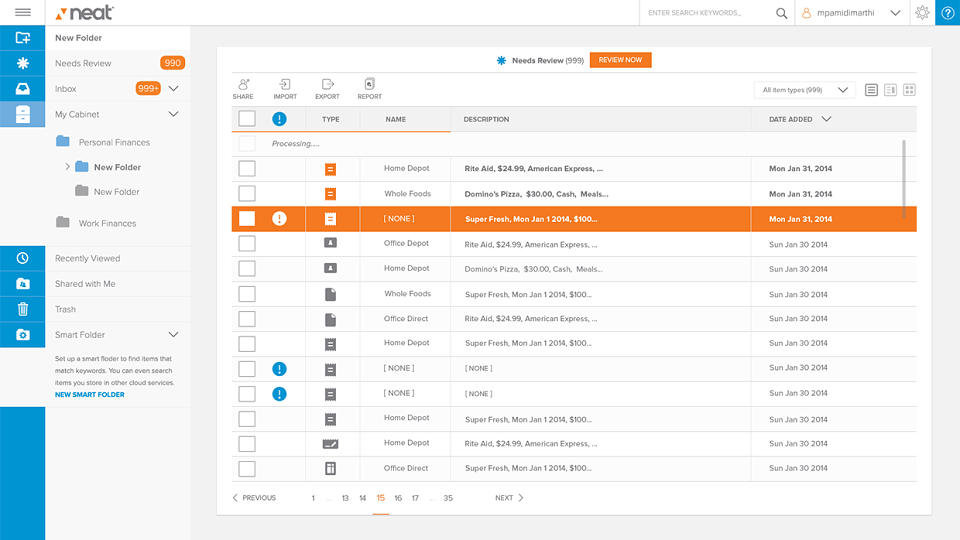Viewport: 960px width, 540px height.
Task: Open help with the question mark icon
Action: pyautogui.click(x=947, y=13)
